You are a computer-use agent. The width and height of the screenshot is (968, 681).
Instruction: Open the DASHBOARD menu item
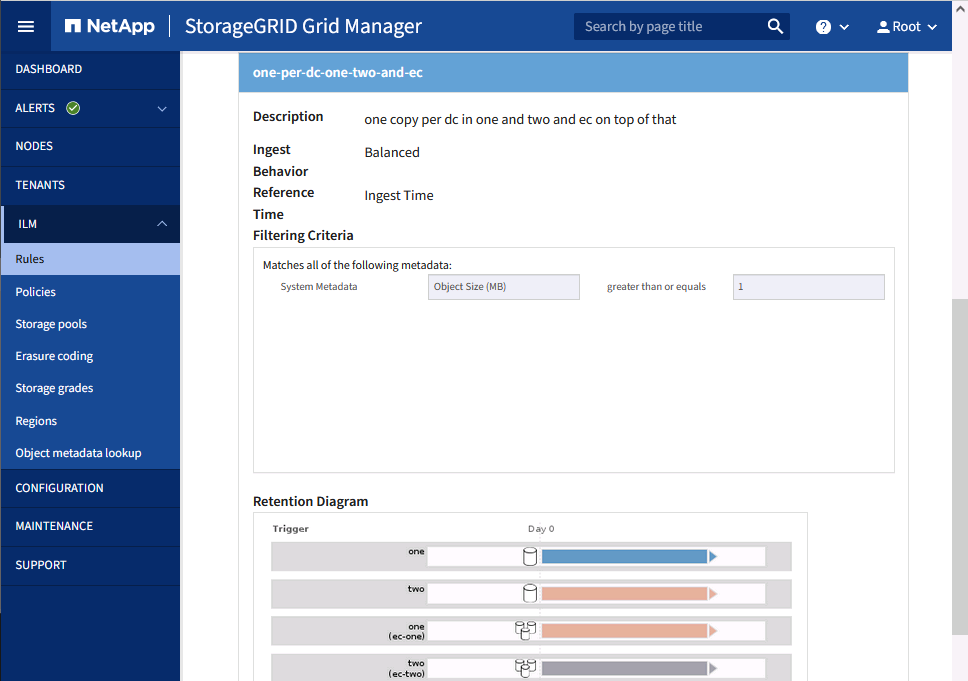(90, 69)
